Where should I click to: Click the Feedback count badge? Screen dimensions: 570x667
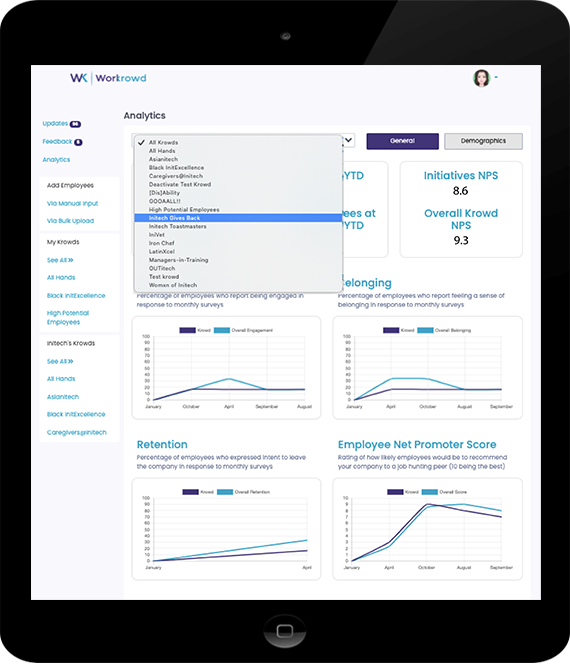click(x=78, y=142)
